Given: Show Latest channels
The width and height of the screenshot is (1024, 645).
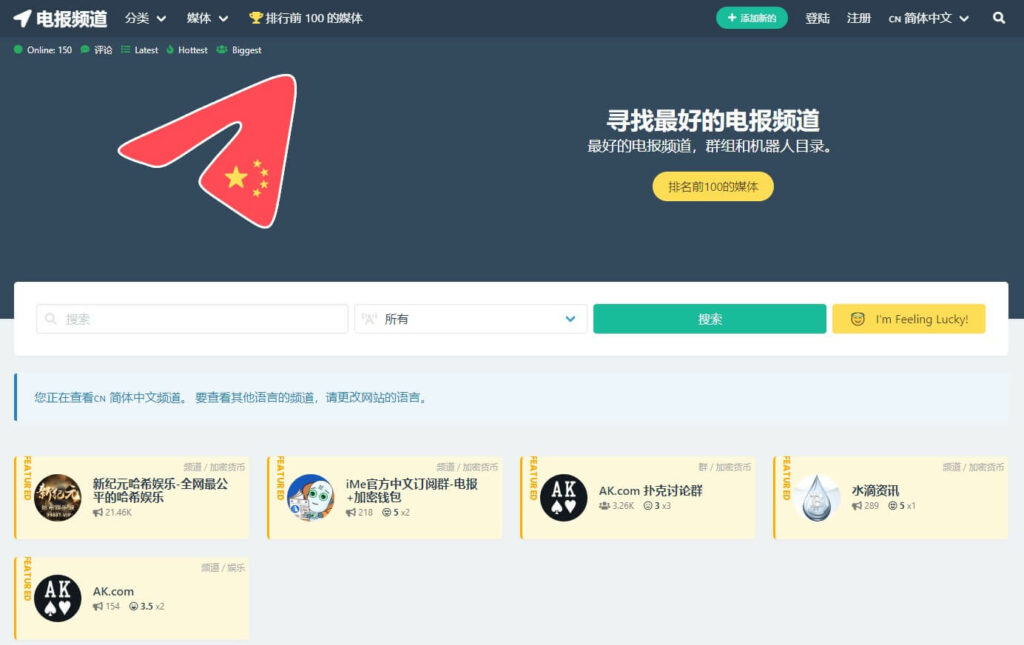Looking at the screenshot, I should point(139,50).
